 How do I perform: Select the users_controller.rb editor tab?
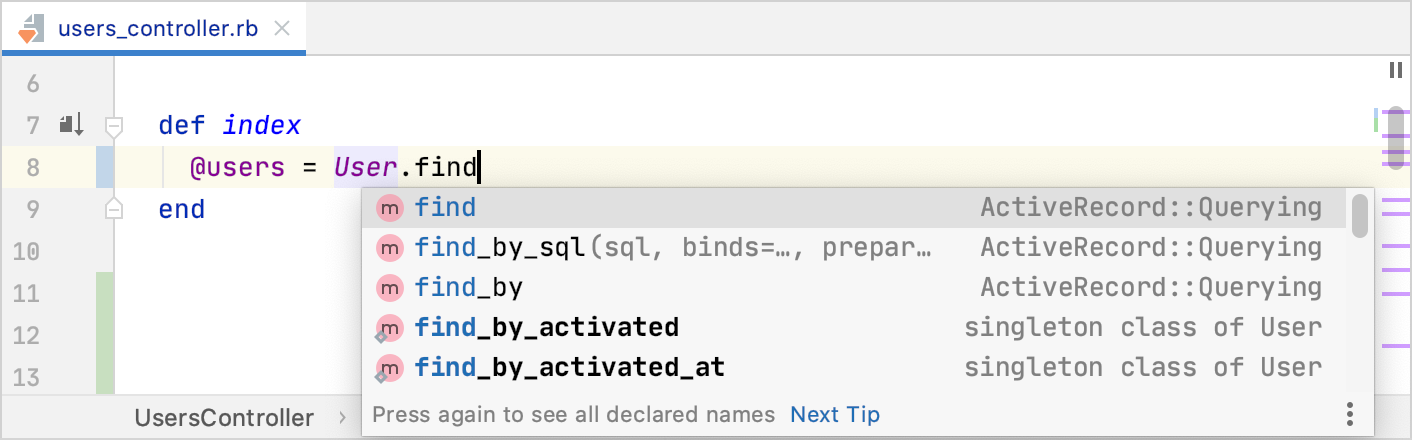click(157, 29)
